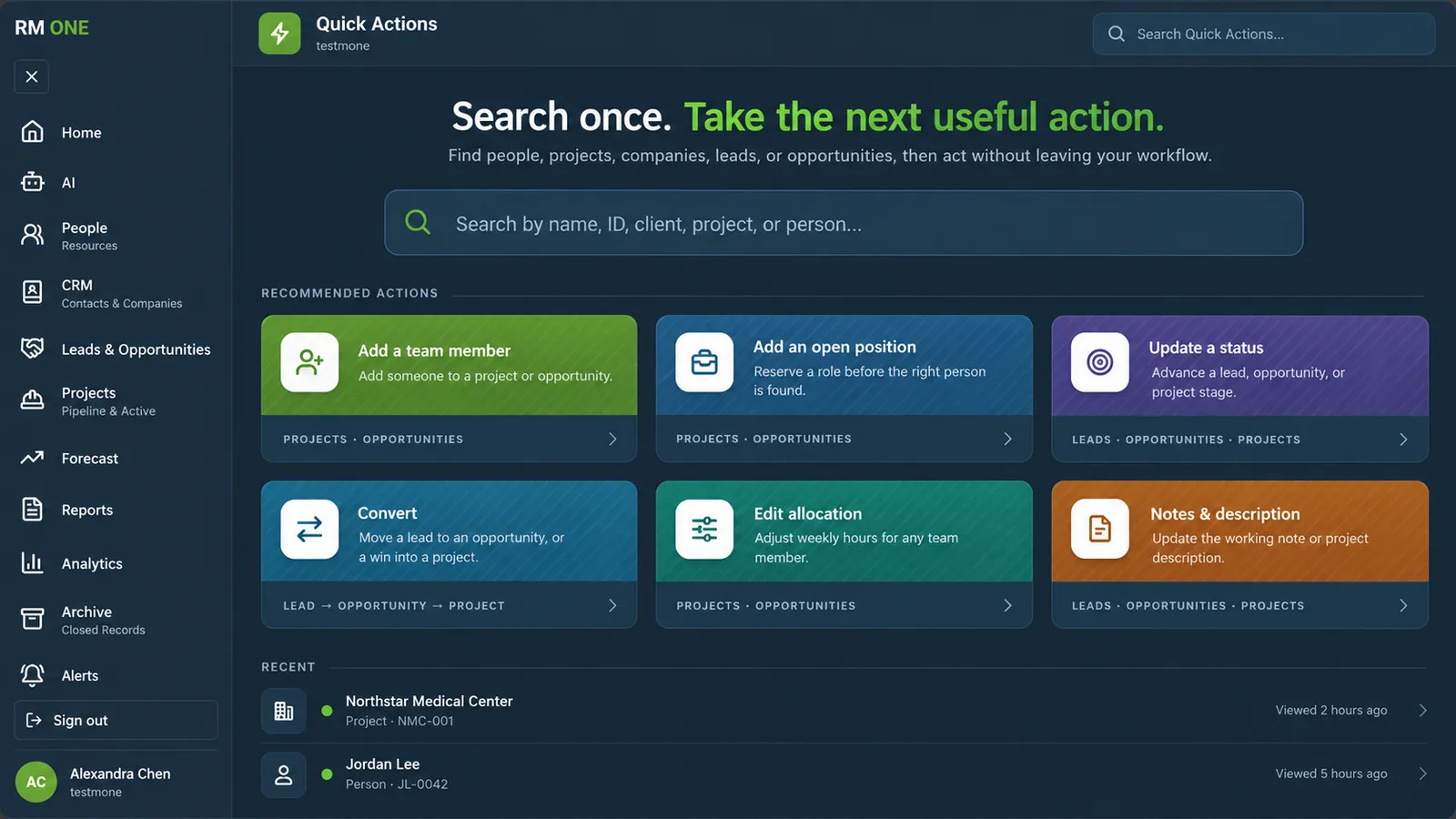Focus the Search Quick Actions field
The height and width of the screenshot is (819, 1456).
(1264, 34)
